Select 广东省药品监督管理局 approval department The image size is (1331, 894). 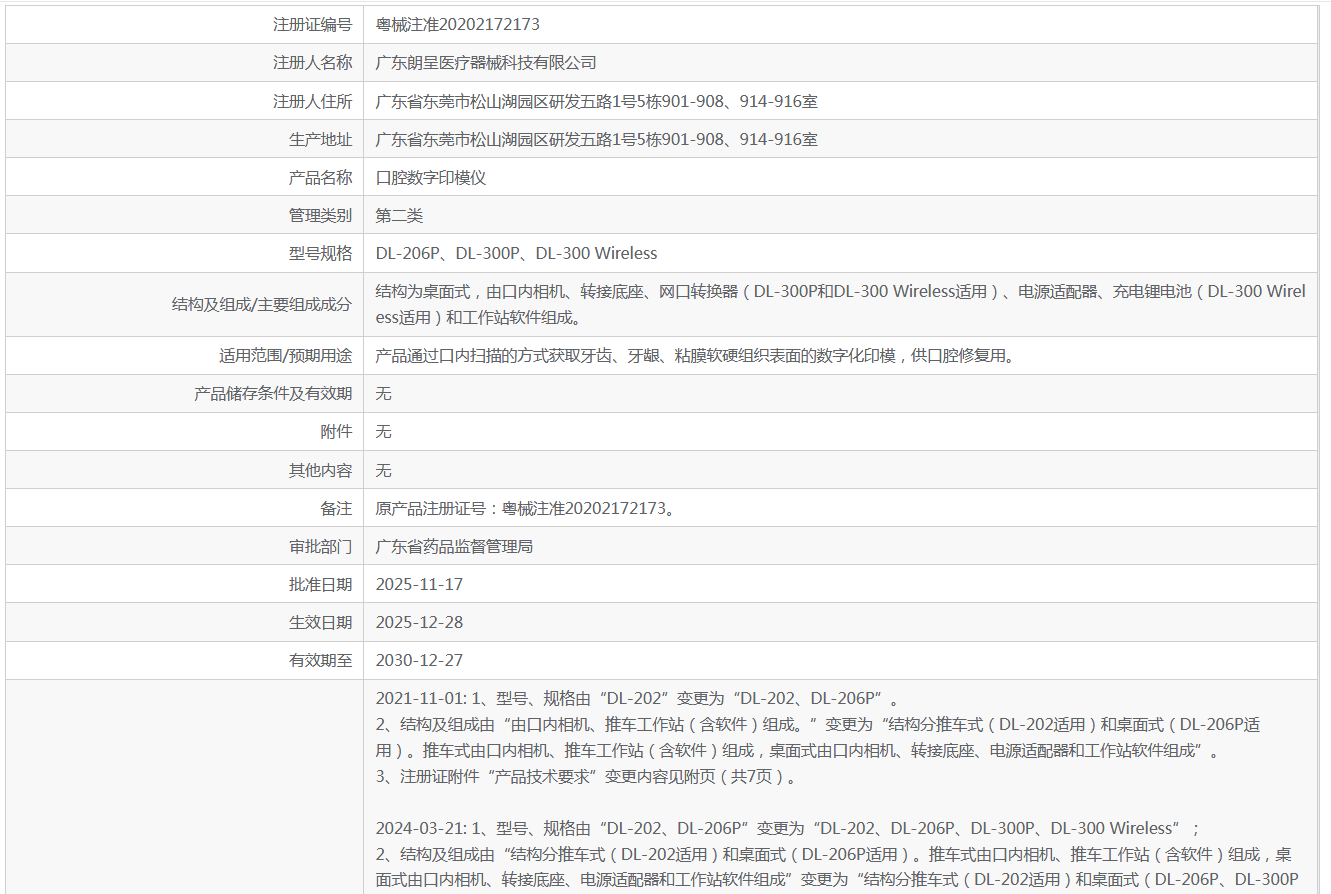point(454,546)
